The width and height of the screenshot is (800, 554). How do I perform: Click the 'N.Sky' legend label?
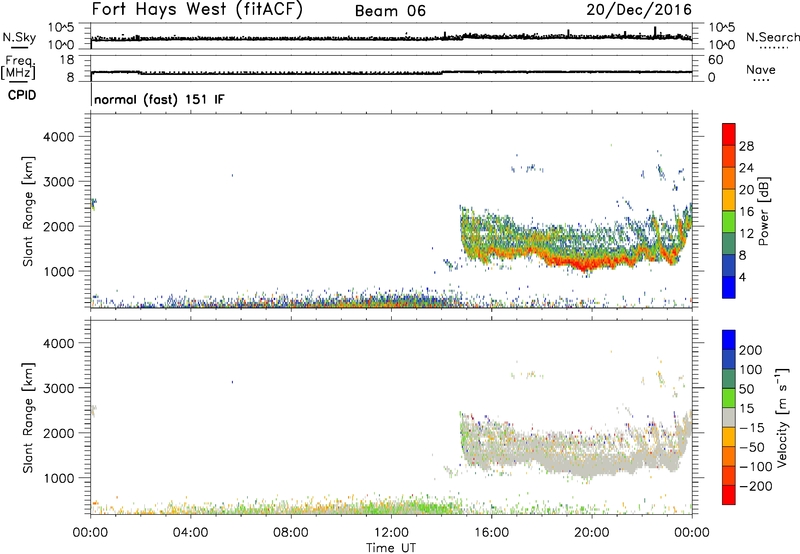click(19, 37)
